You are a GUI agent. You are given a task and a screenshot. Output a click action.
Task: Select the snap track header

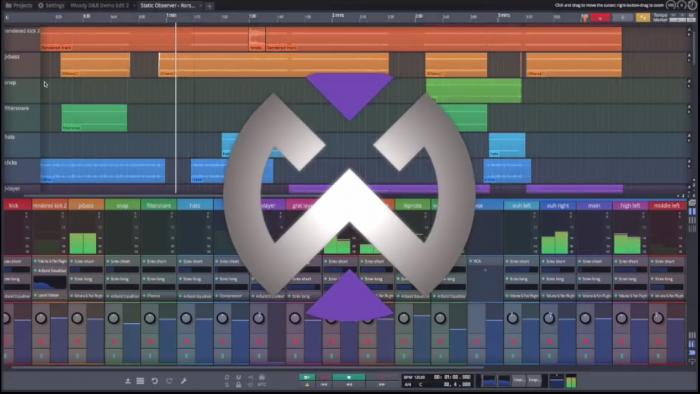click(x=21, y=91)
